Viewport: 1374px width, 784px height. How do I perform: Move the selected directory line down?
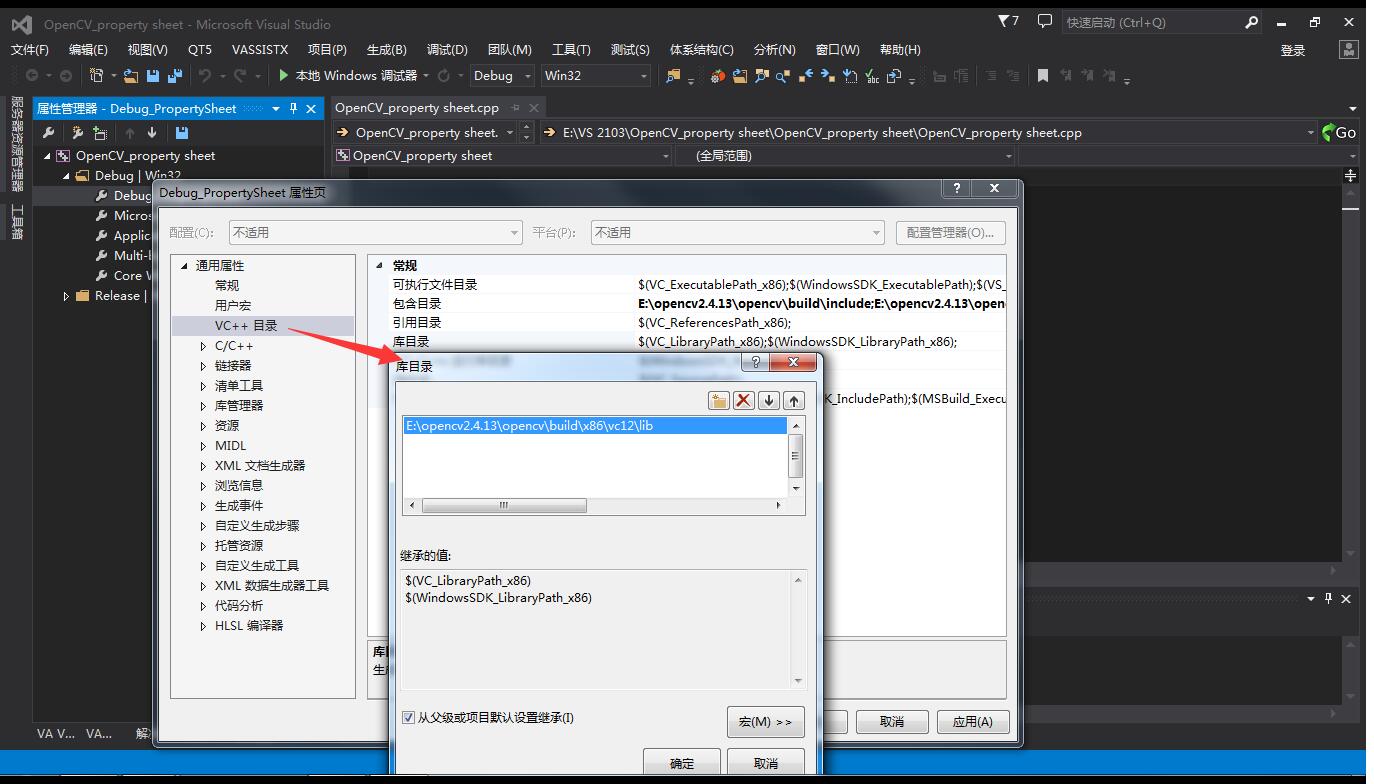pos(769,400)
